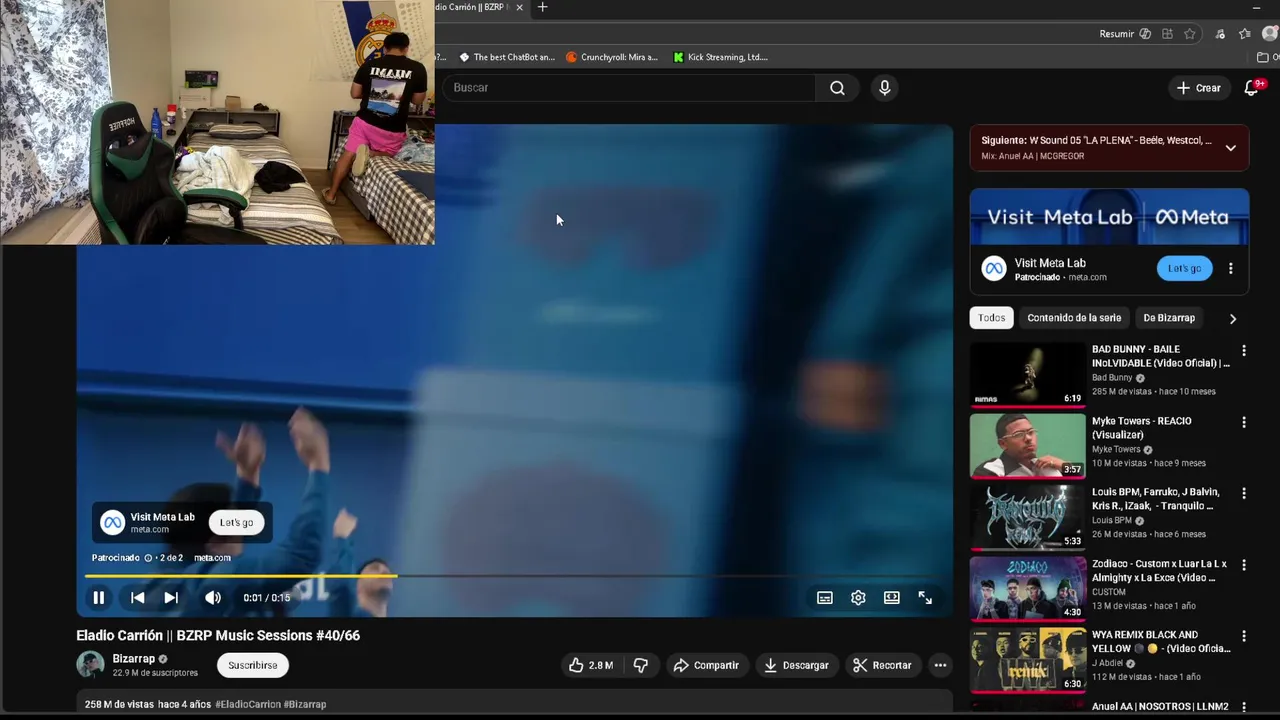
Task: Open the browser favorites list icon
Action: [x=1245, y=34]
